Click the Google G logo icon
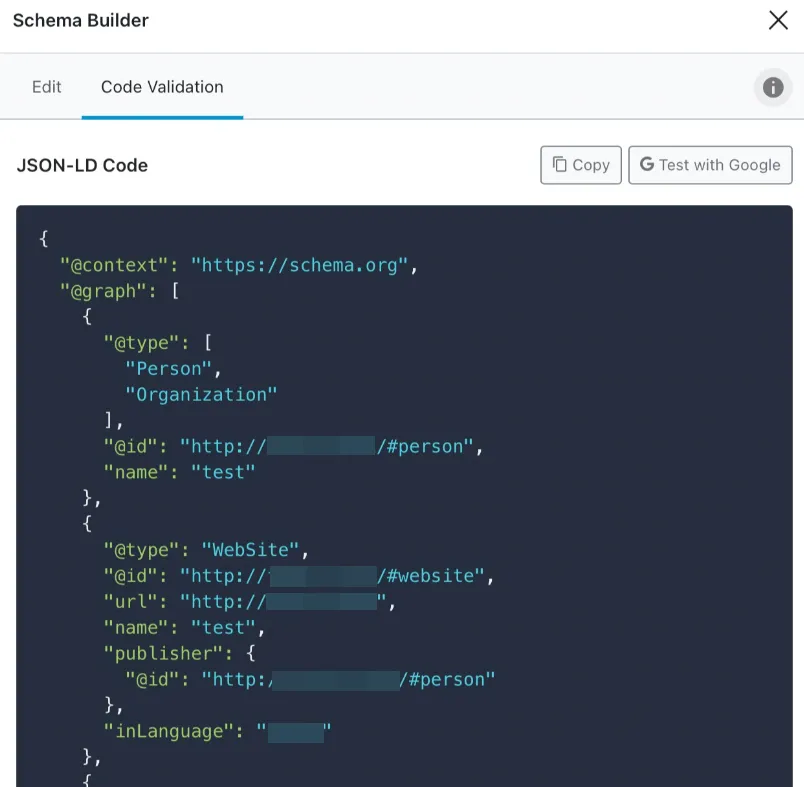 coord(647,164)
